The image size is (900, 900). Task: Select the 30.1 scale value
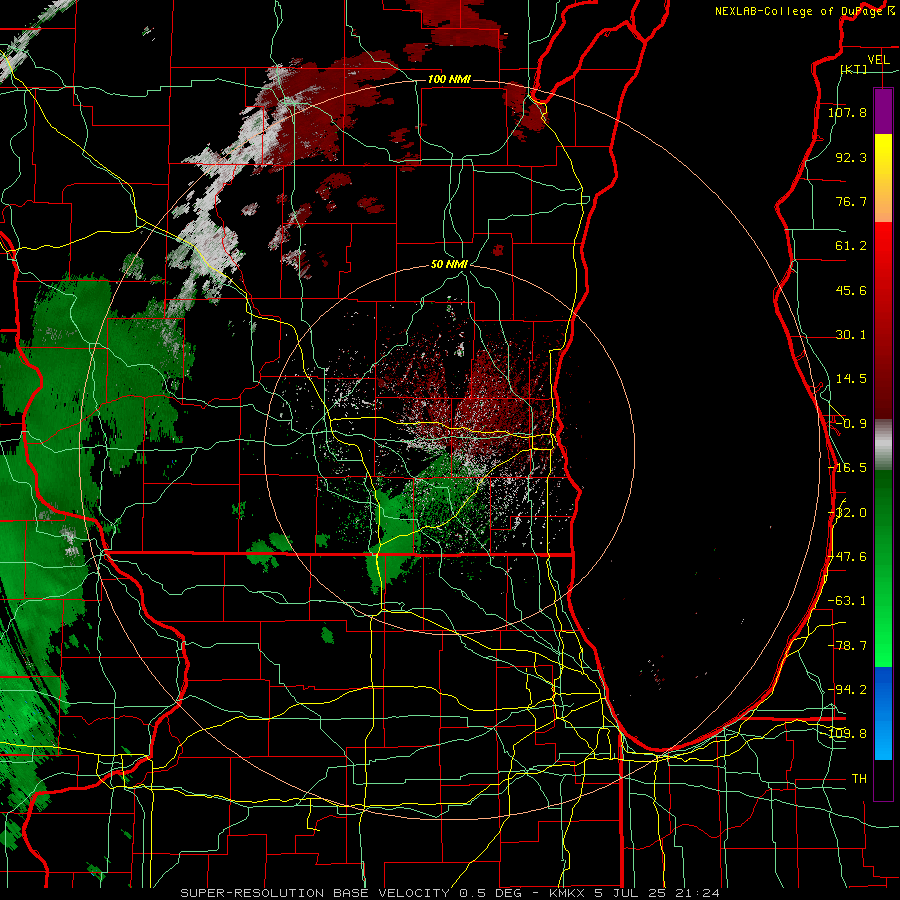click(x=851, y=335)
